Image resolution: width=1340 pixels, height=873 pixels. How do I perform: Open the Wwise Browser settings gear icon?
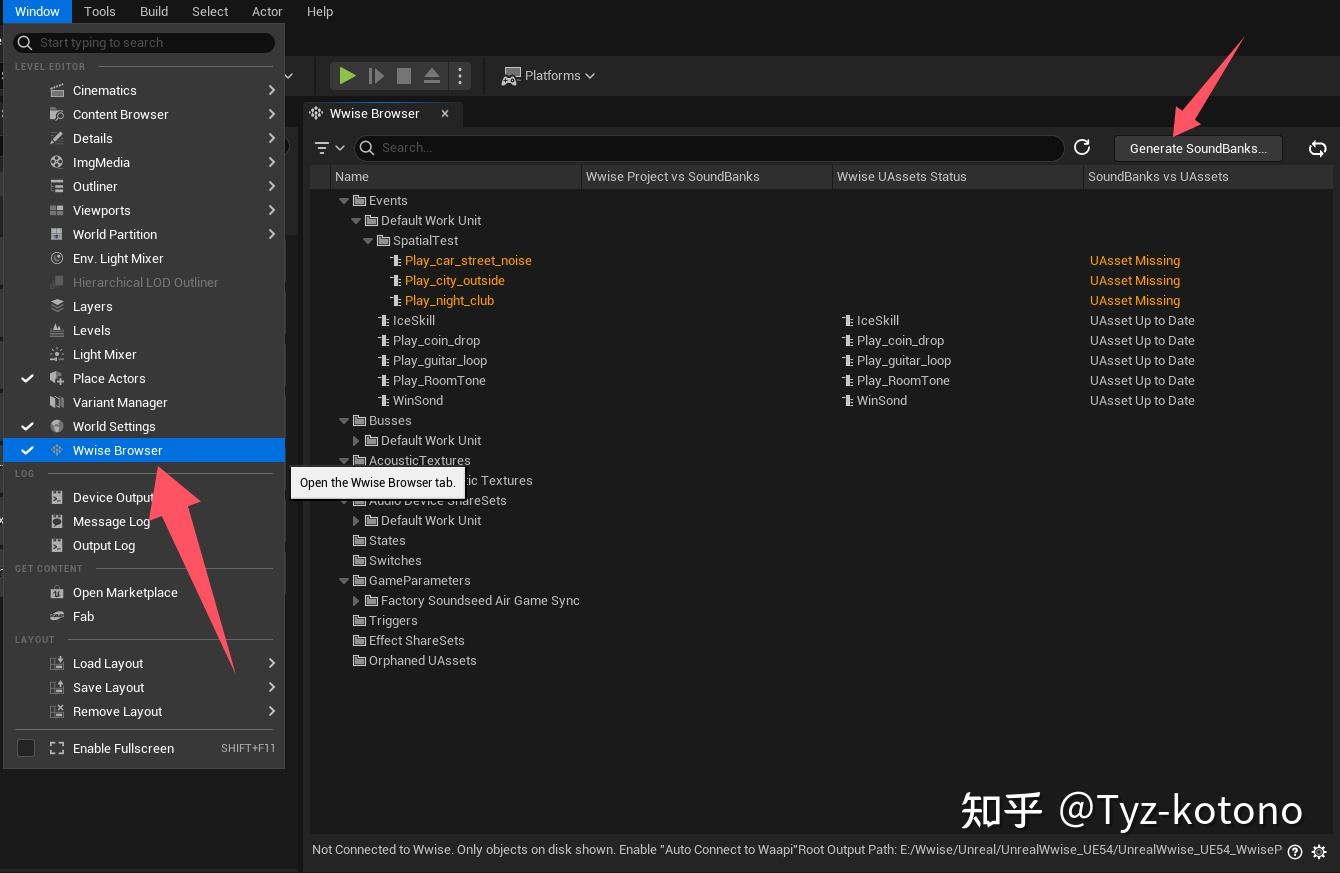(x=1319, y=851)
